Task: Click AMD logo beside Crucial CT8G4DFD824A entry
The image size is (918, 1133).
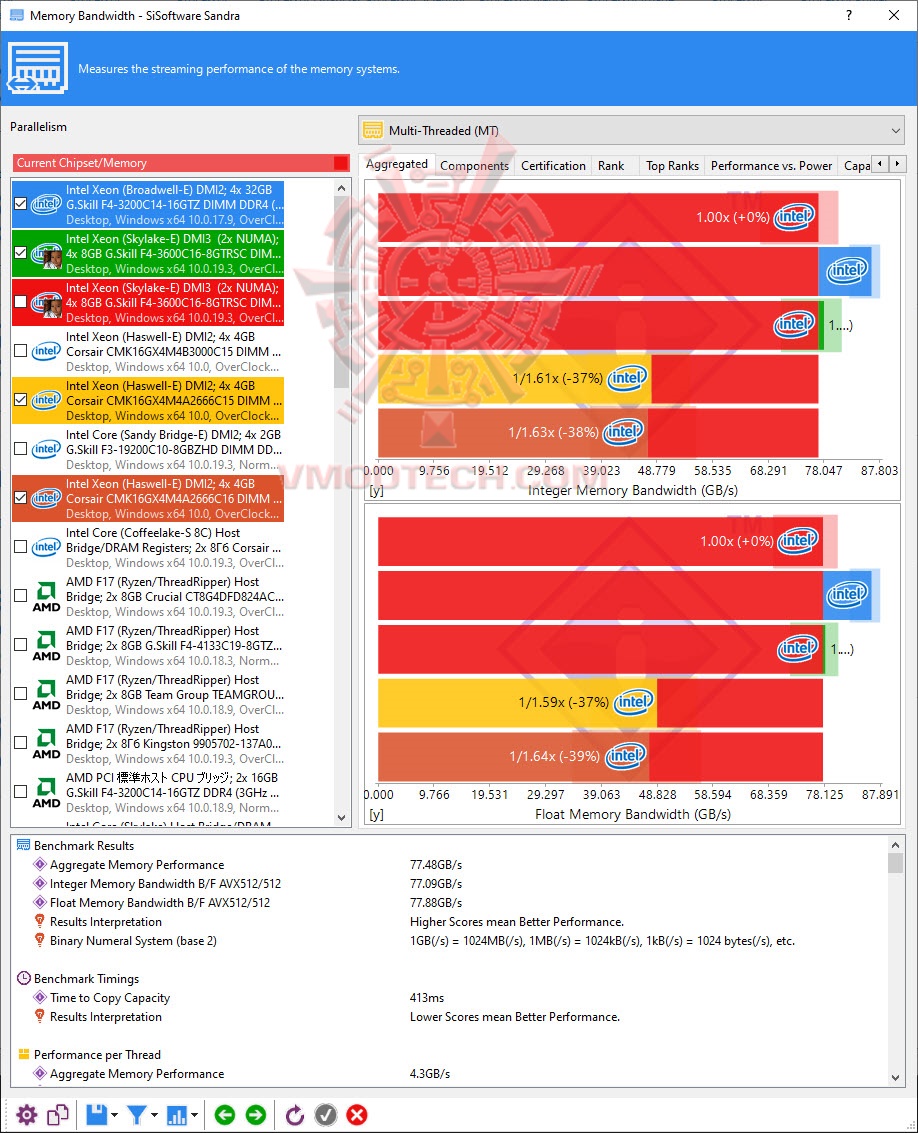Action: pos(46,596)
